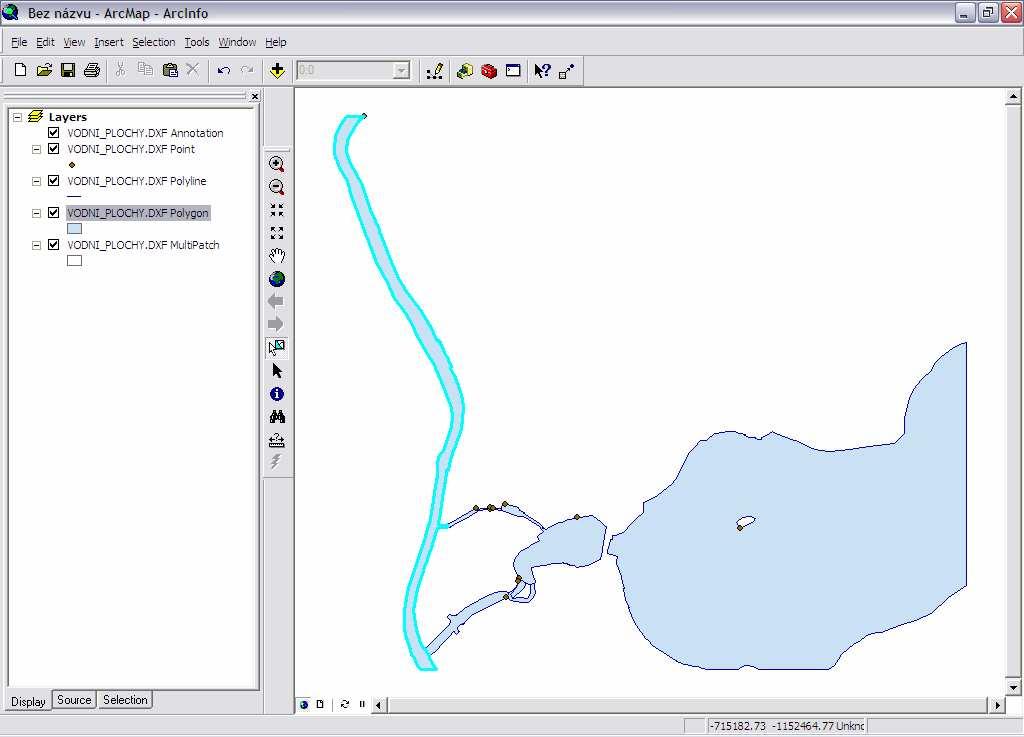The image size is (1024, 737).
Task: Click the Point layer marker symbol
Action: [x=72, y=165]
